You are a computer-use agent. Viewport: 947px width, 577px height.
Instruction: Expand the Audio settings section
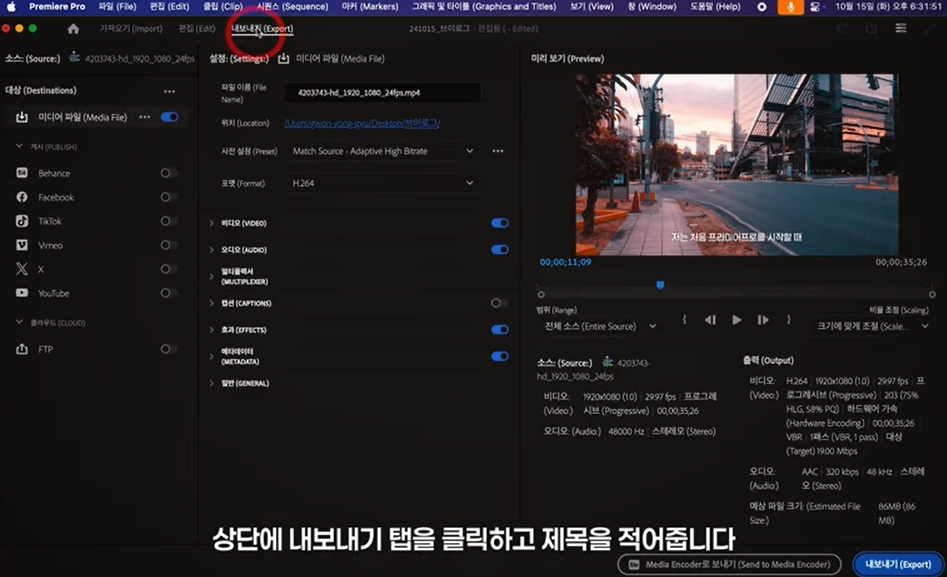pyautogui.click(x=211, y=250)
